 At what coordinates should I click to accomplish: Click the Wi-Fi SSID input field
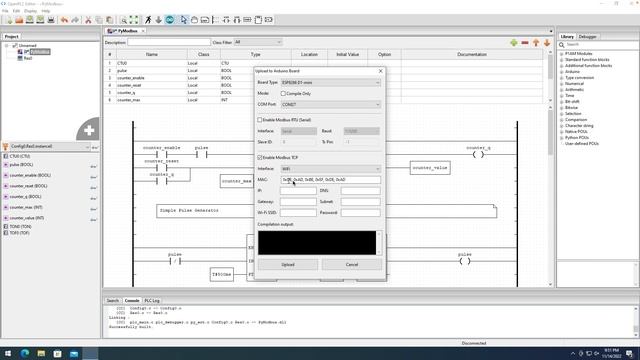[x=298, y=213]
